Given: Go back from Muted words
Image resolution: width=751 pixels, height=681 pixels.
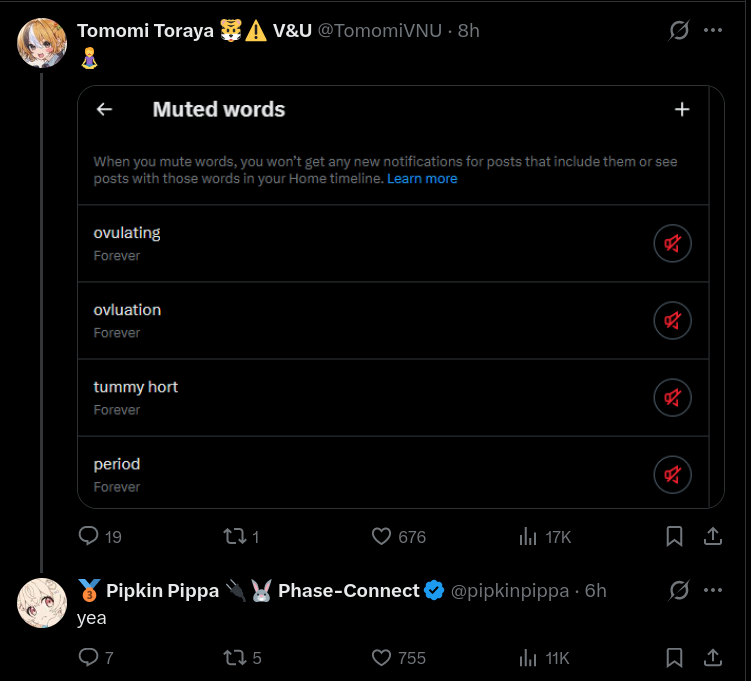Looking at the screenshot, I should point(104,110).
